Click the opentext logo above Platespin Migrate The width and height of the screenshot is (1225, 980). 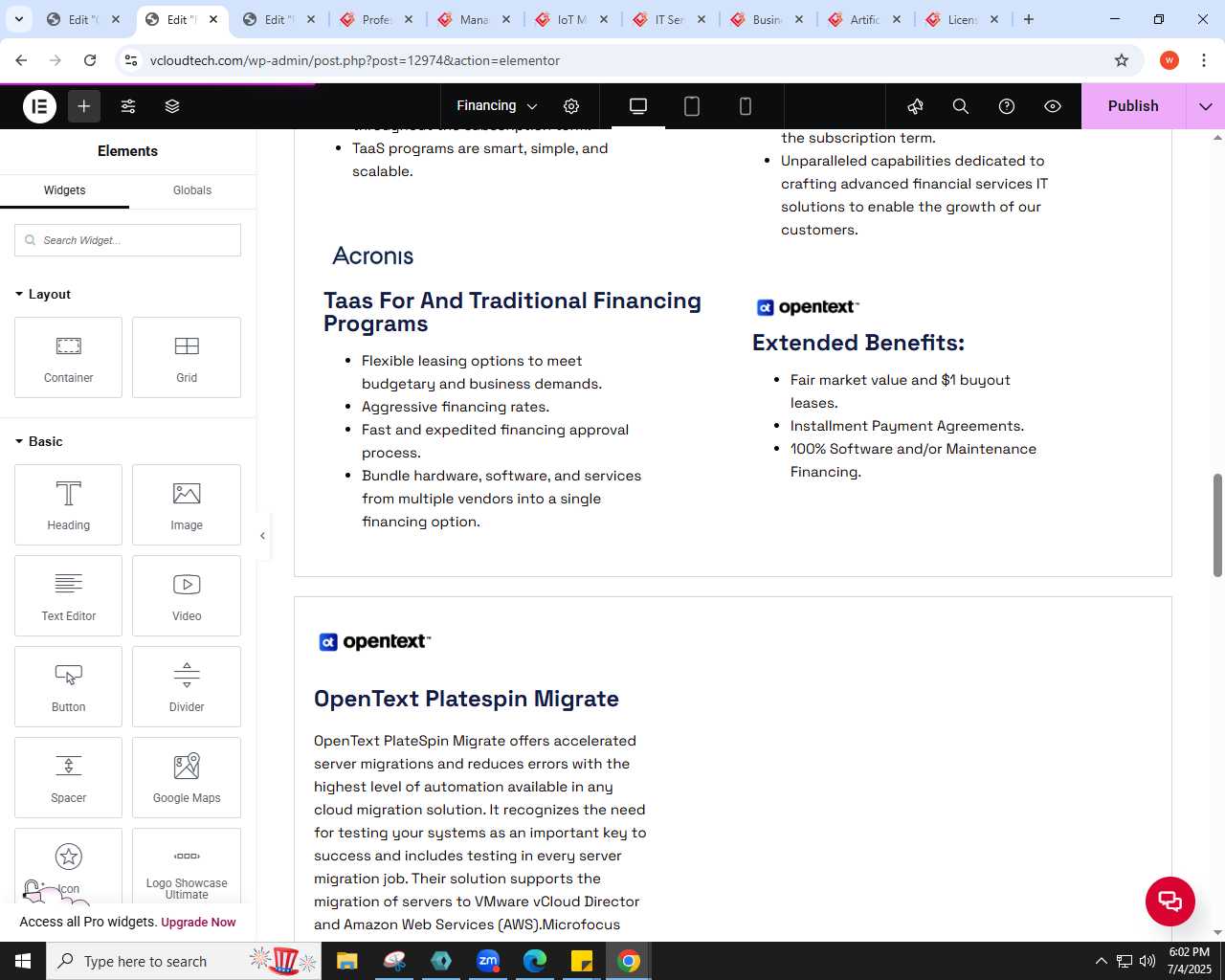pos(374,641)
